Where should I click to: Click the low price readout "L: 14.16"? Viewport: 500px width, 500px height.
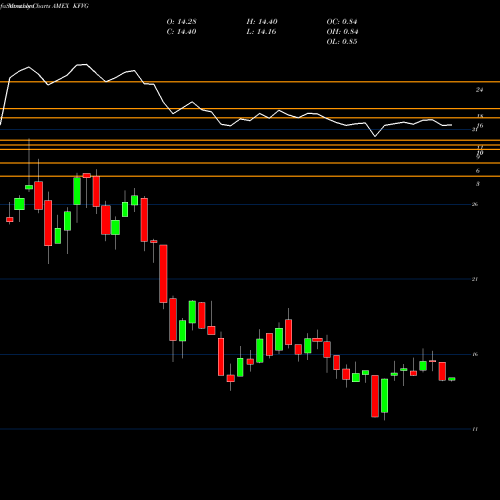262,32
